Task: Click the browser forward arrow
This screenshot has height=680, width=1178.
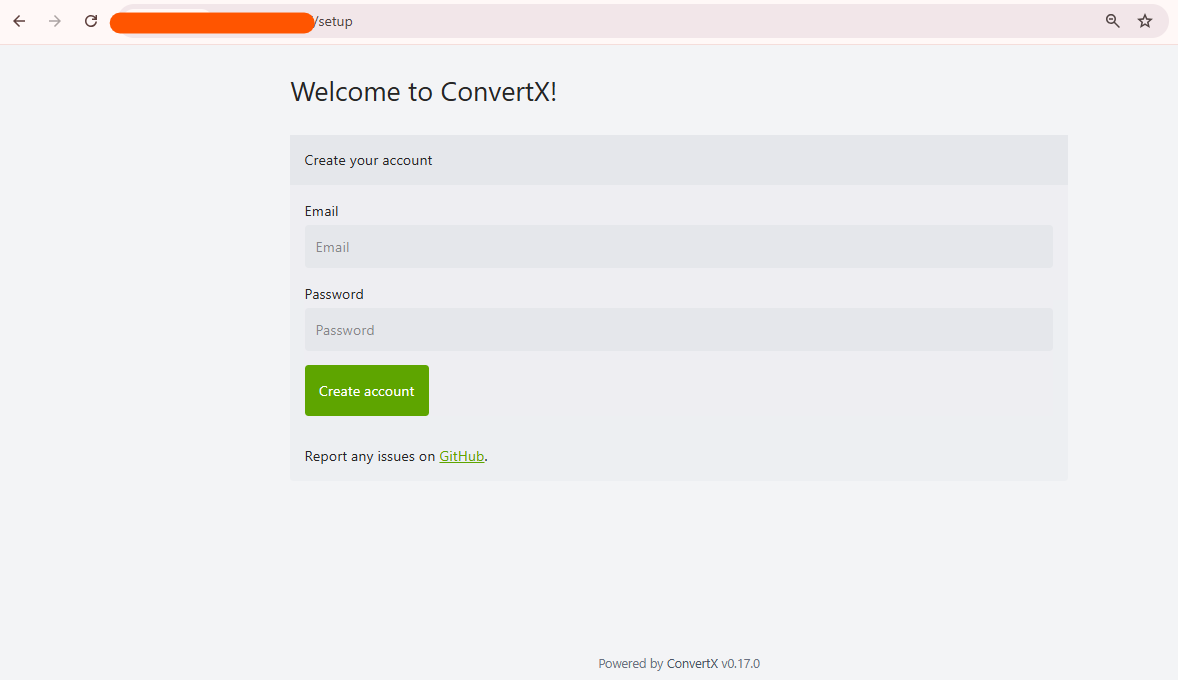Action: (x=55, y=21)
